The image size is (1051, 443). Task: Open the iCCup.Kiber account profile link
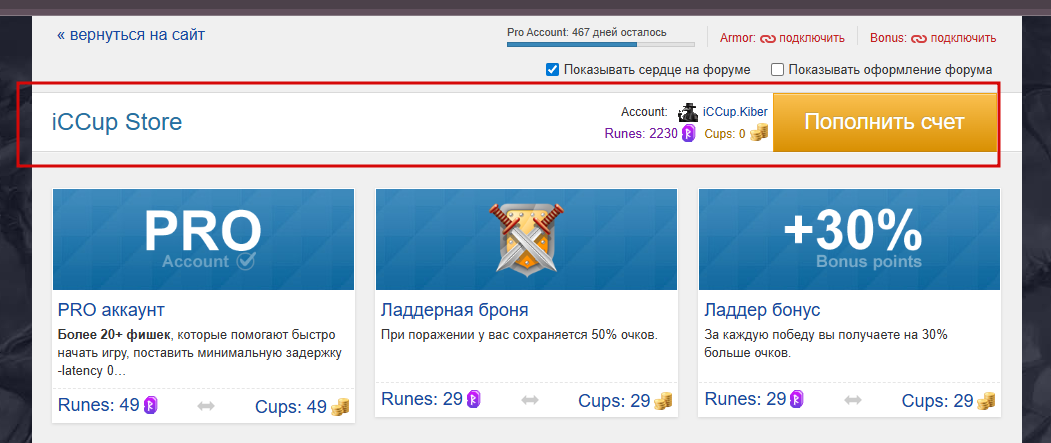(735, 112)
